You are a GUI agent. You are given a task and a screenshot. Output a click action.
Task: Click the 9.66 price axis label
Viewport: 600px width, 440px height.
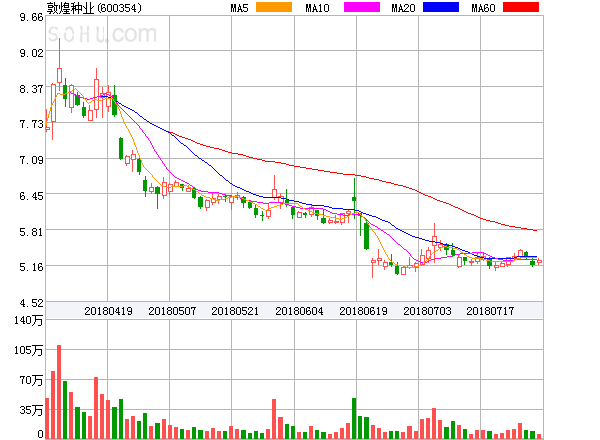tap(31, 17)
